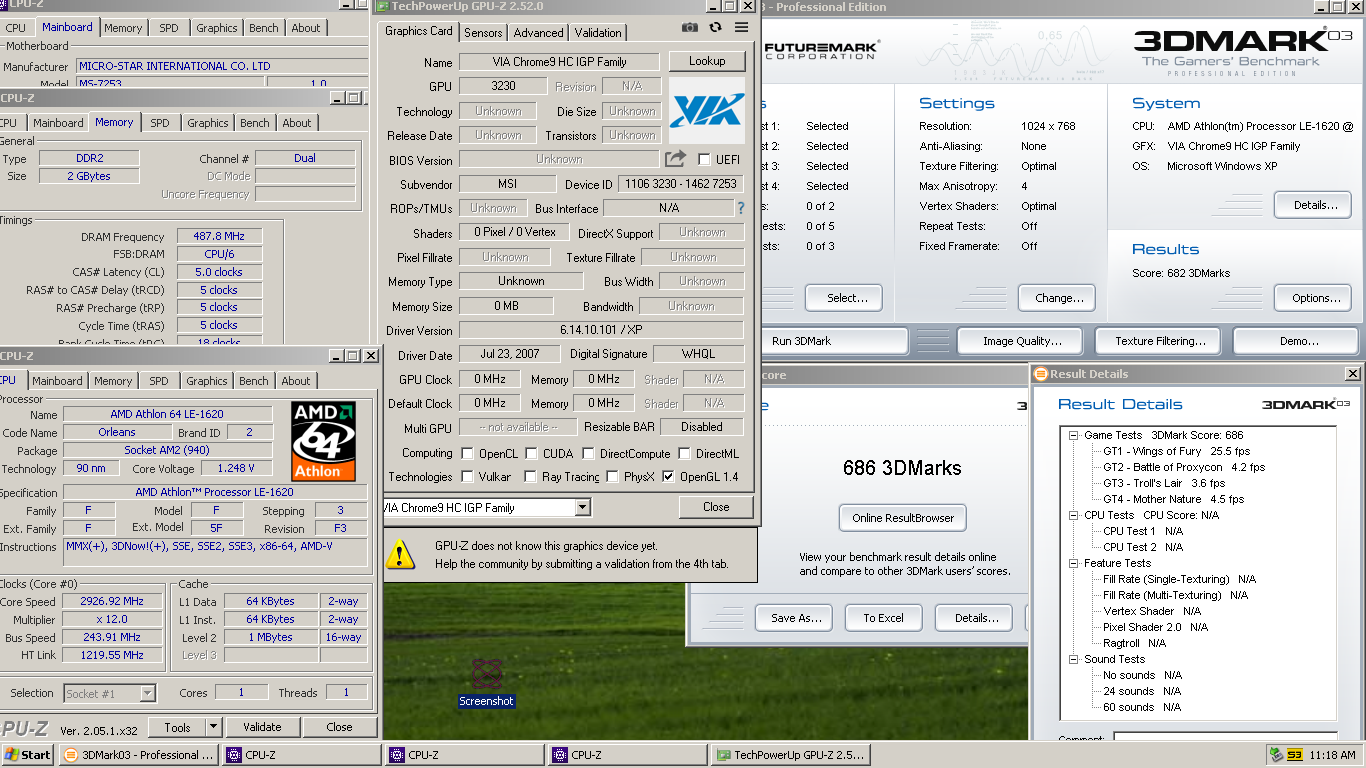The width and height of the screenshot is (1366, 768).
Task: Click the VIA vendor logo in GPU-Z
Action: 707,110
